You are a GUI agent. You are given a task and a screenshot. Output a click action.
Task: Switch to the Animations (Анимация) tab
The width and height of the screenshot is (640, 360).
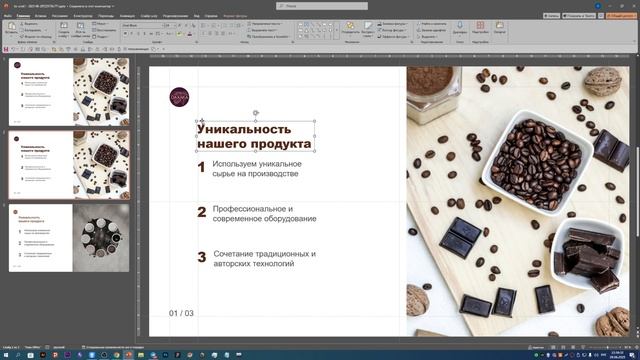127,16
